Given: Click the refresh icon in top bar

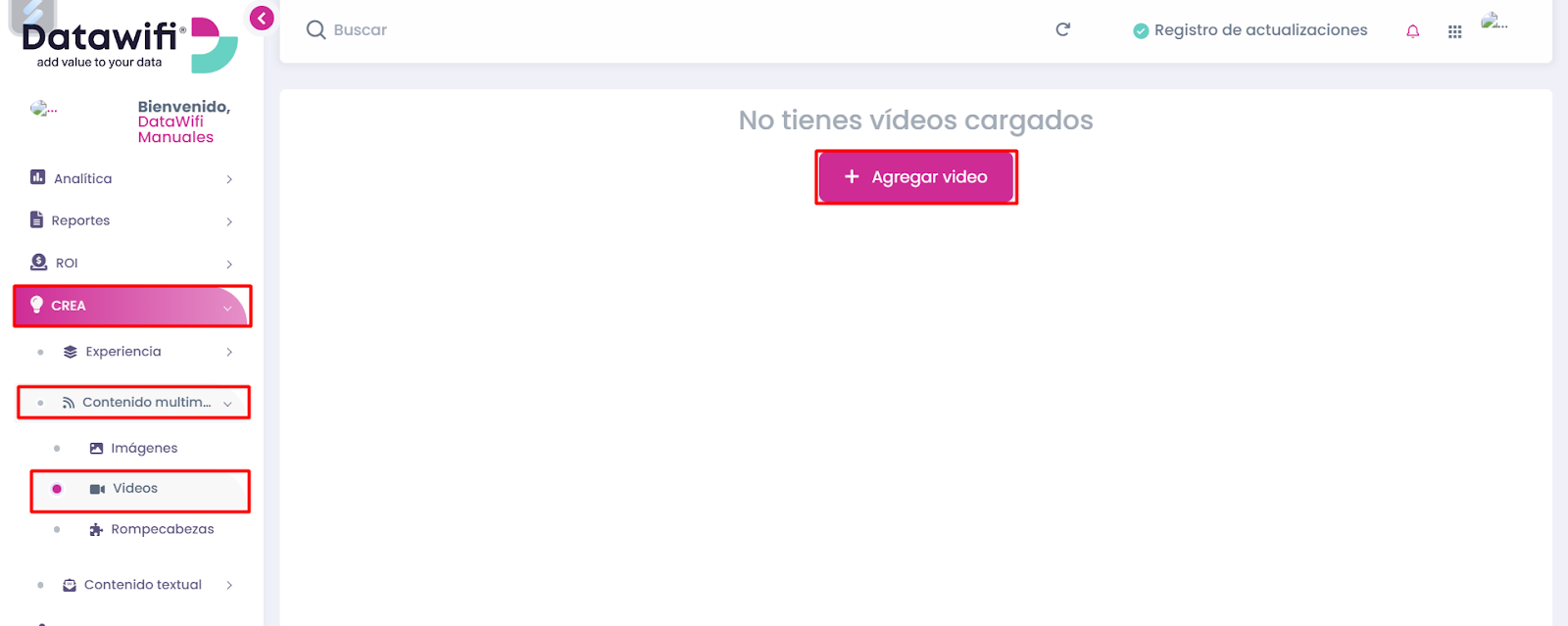Looking at the screenshot, I should [1062, 29].
